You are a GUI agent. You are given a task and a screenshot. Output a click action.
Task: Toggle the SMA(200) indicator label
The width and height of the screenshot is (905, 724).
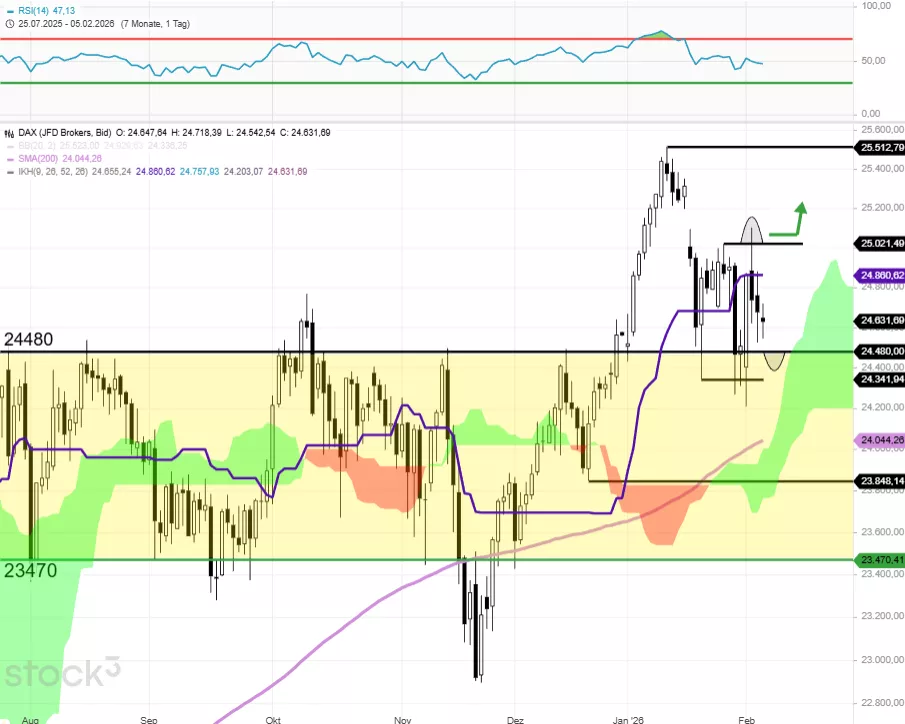(38, 159)
